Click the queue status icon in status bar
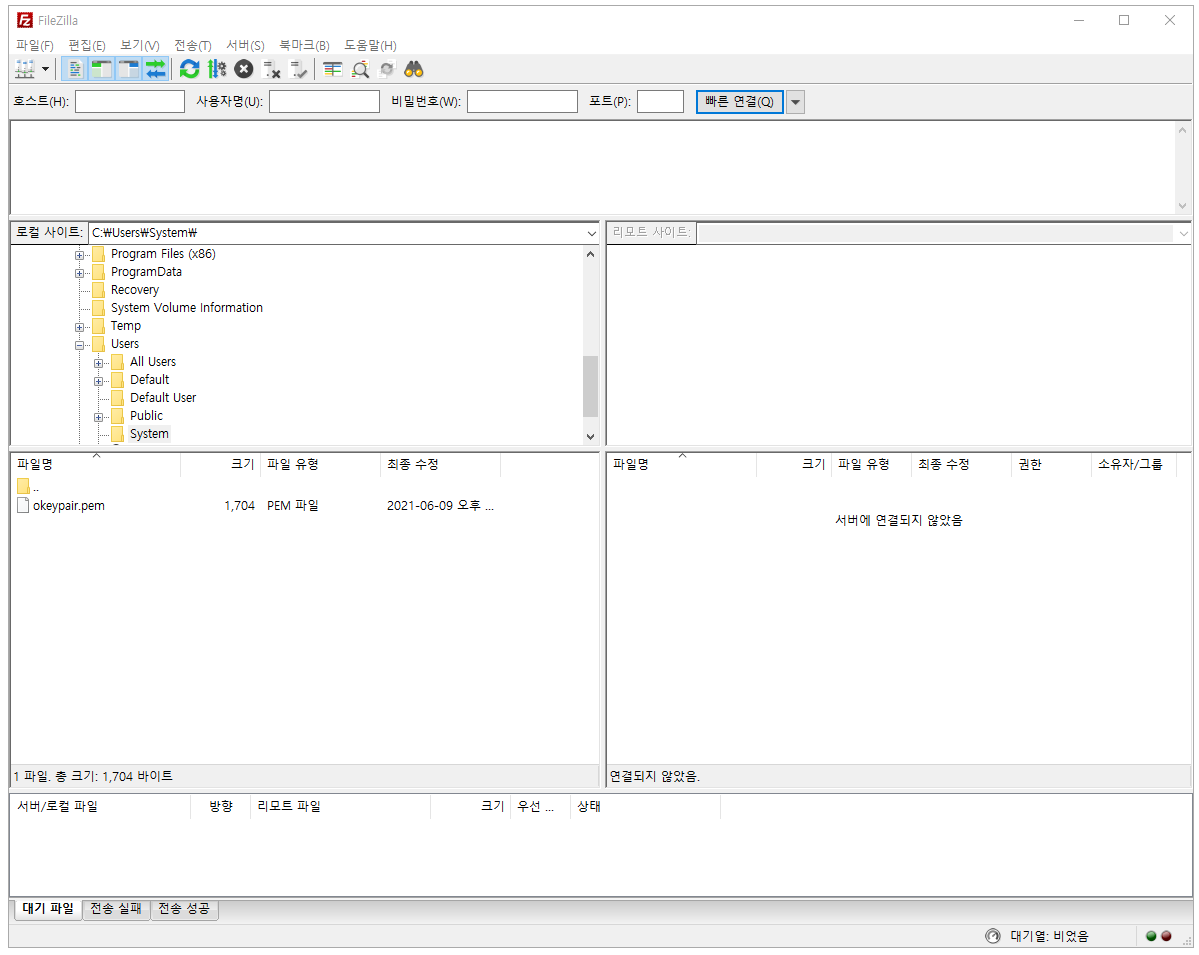 [993, 936]
